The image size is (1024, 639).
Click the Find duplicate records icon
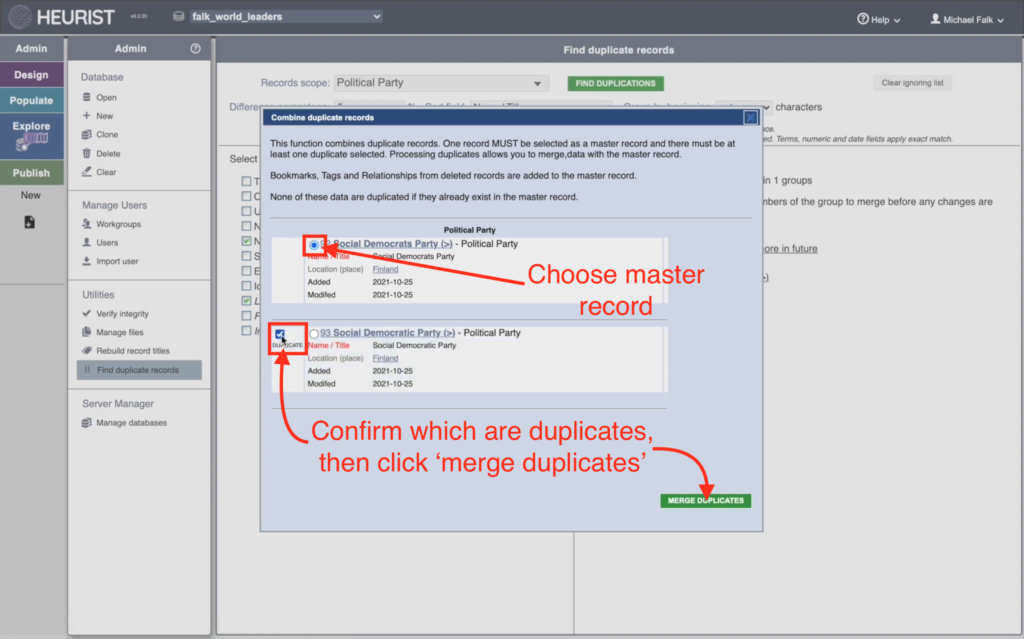click(x=87, y=369)
